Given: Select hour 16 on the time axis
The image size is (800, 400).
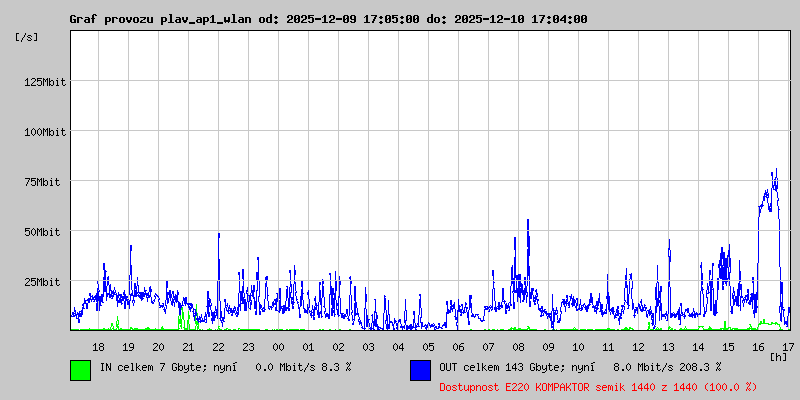Looking at the screenshot, I should 758,346.
